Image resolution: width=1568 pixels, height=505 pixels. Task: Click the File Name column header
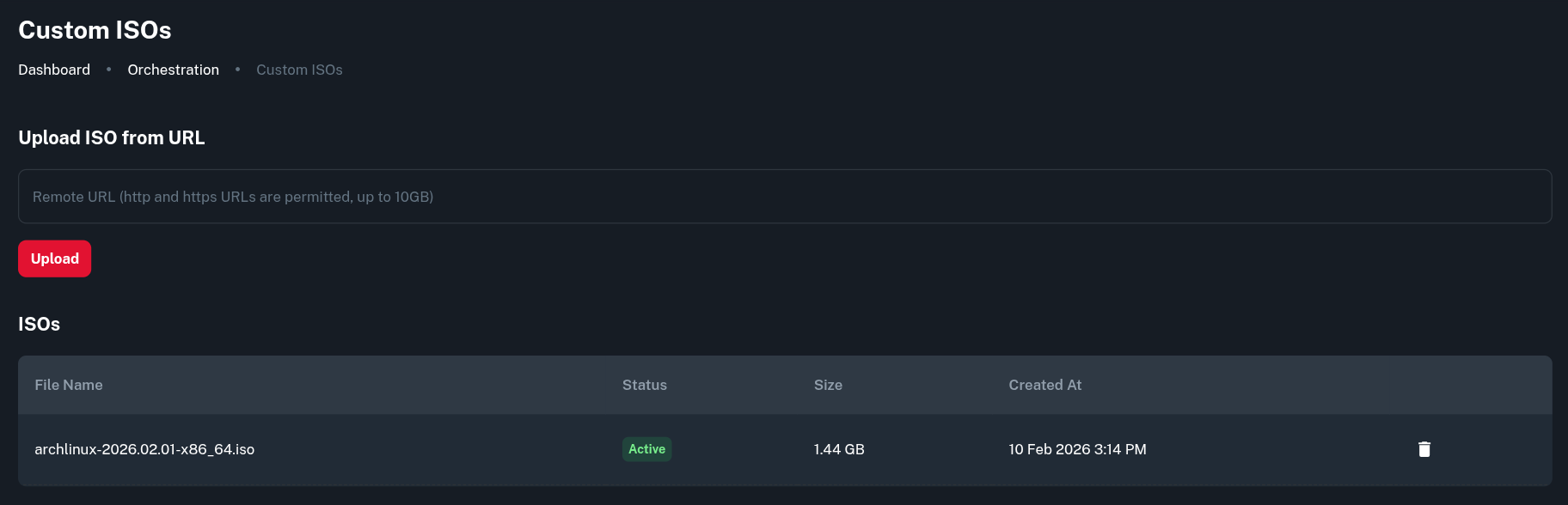69,385
